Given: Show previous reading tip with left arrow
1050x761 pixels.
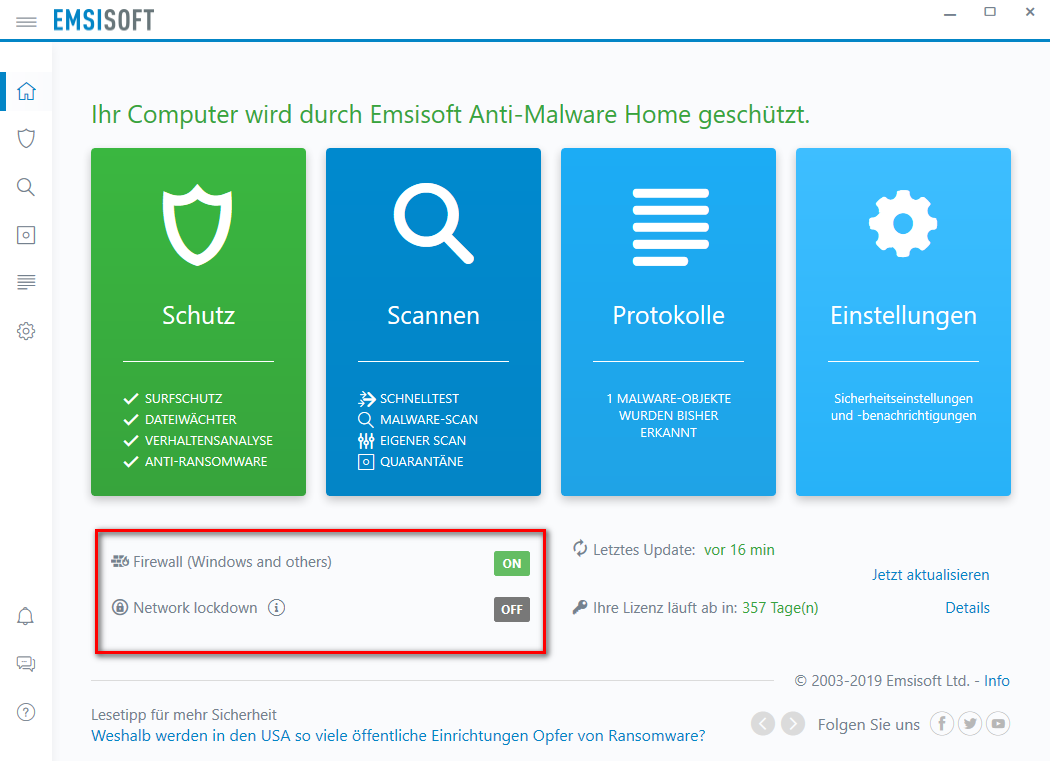Looking at the screenshot, I should pyautogui.click(x=763, y=724).
